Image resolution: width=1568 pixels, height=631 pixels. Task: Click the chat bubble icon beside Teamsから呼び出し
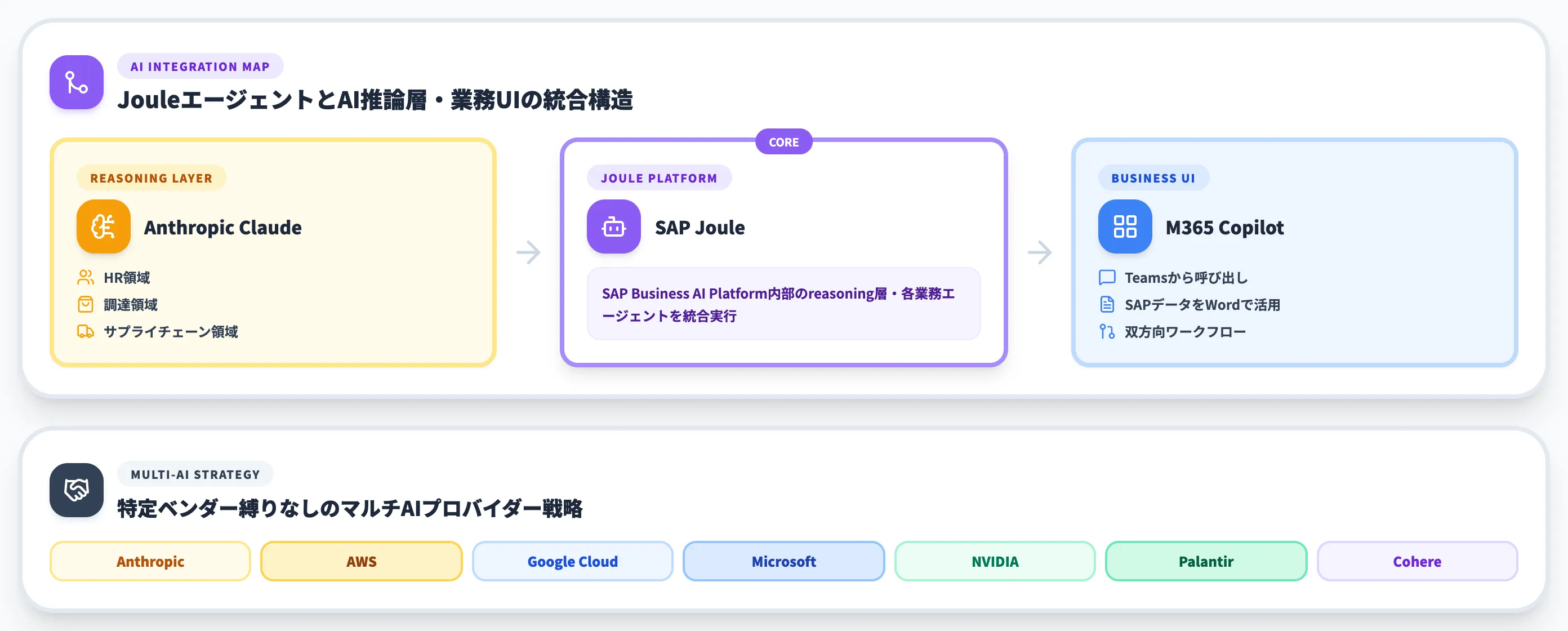pyautogui.click(x=1107, y=278)
